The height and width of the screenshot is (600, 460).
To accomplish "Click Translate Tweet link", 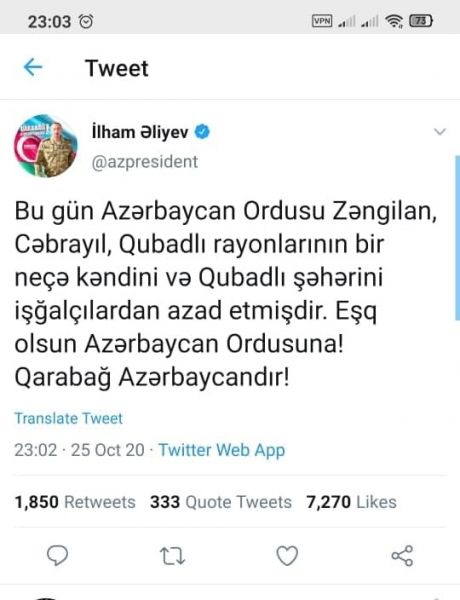I will pyautogui.click(x=69, y=418).
